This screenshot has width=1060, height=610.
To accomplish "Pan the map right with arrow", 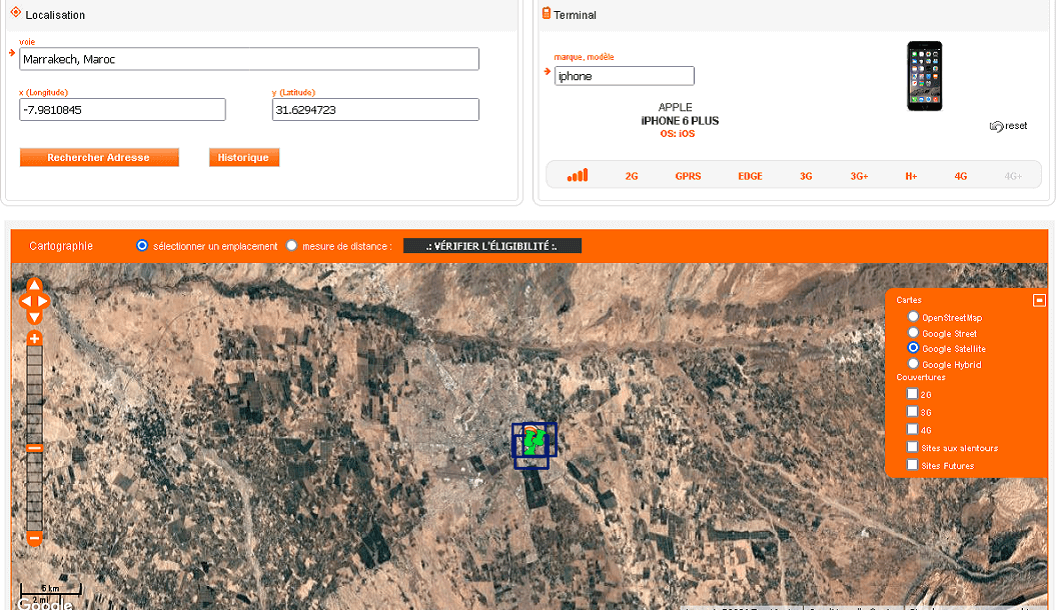I will coord(44,301).
